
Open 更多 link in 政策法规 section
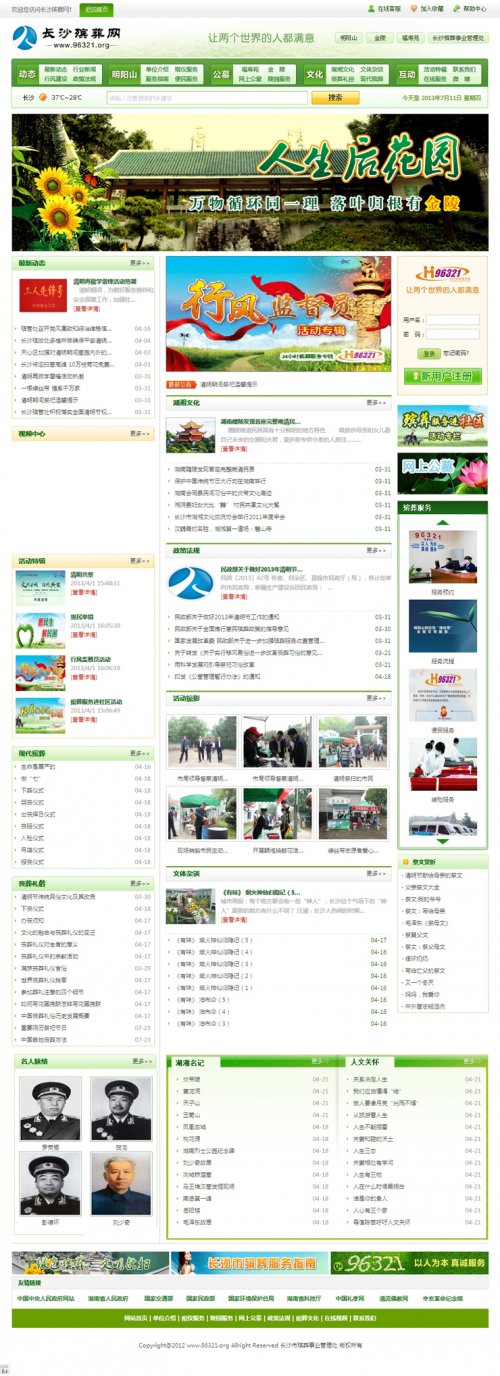point(377,550)
